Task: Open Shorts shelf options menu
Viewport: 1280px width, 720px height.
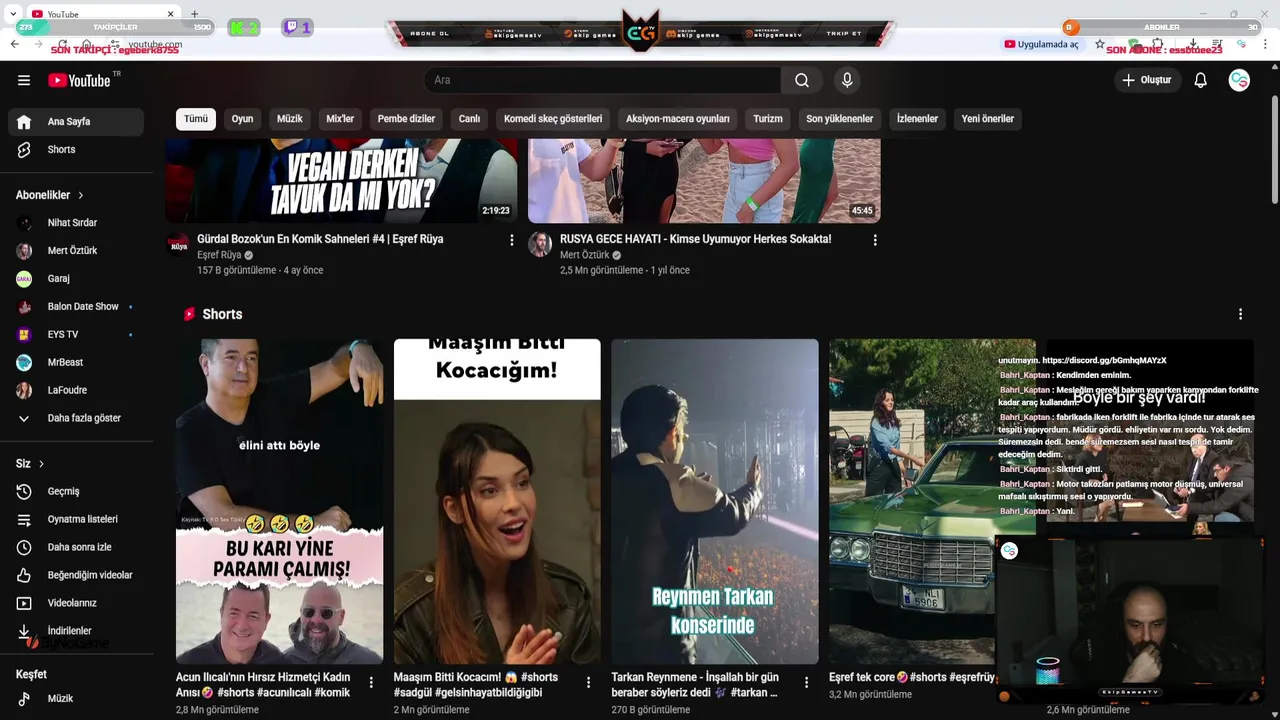Action: tap(1240, 314)
